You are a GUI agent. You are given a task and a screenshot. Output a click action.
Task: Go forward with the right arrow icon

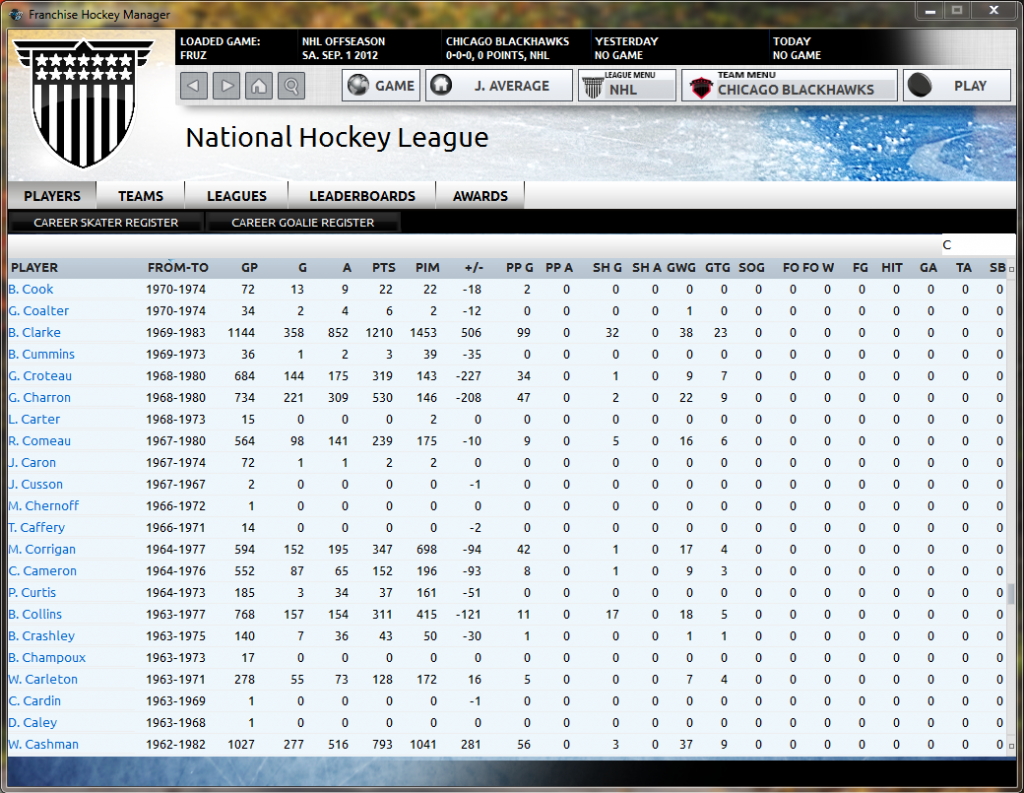coord(226,86)
